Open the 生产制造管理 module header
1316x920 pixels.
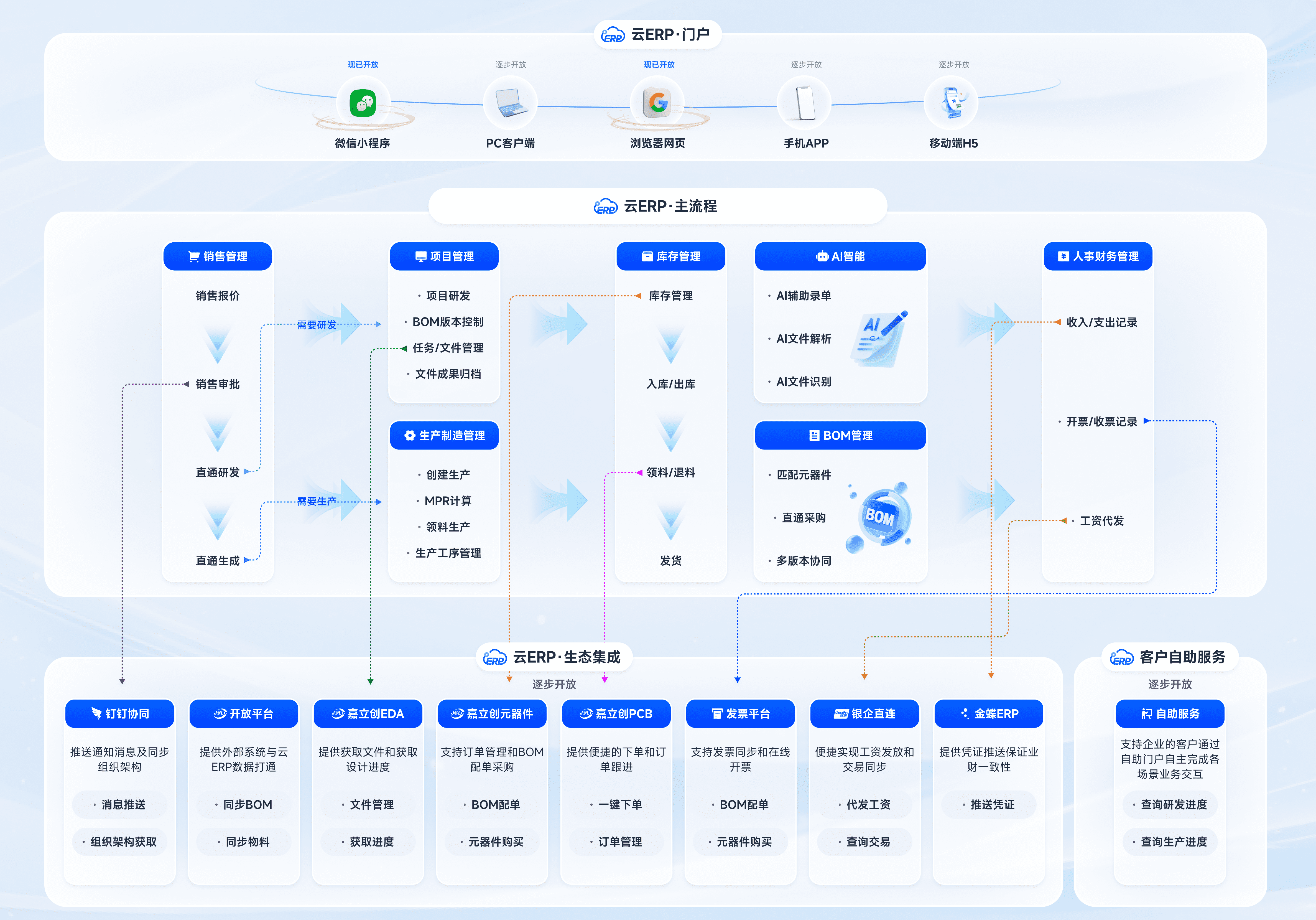[444, 435]
